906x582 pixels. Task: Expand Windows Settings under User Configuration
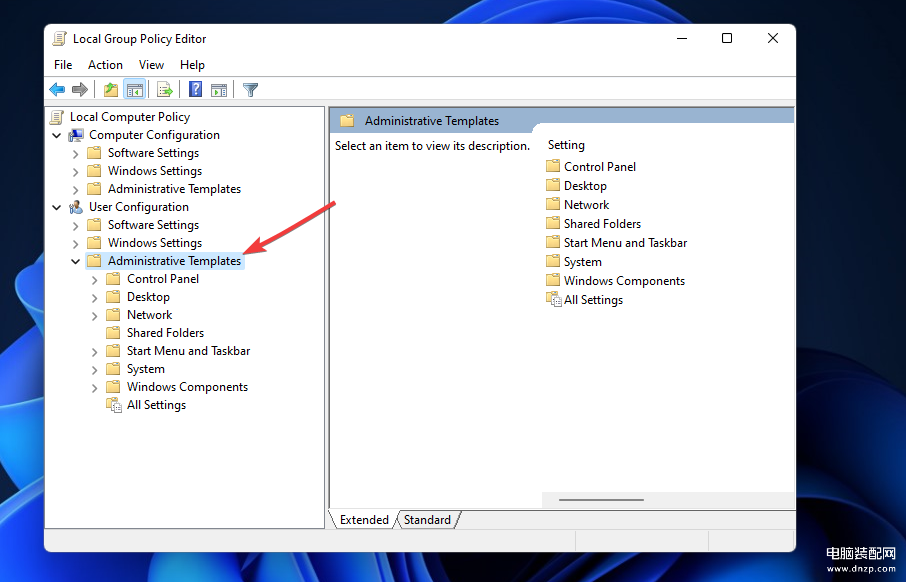click(x=76, y=243)
